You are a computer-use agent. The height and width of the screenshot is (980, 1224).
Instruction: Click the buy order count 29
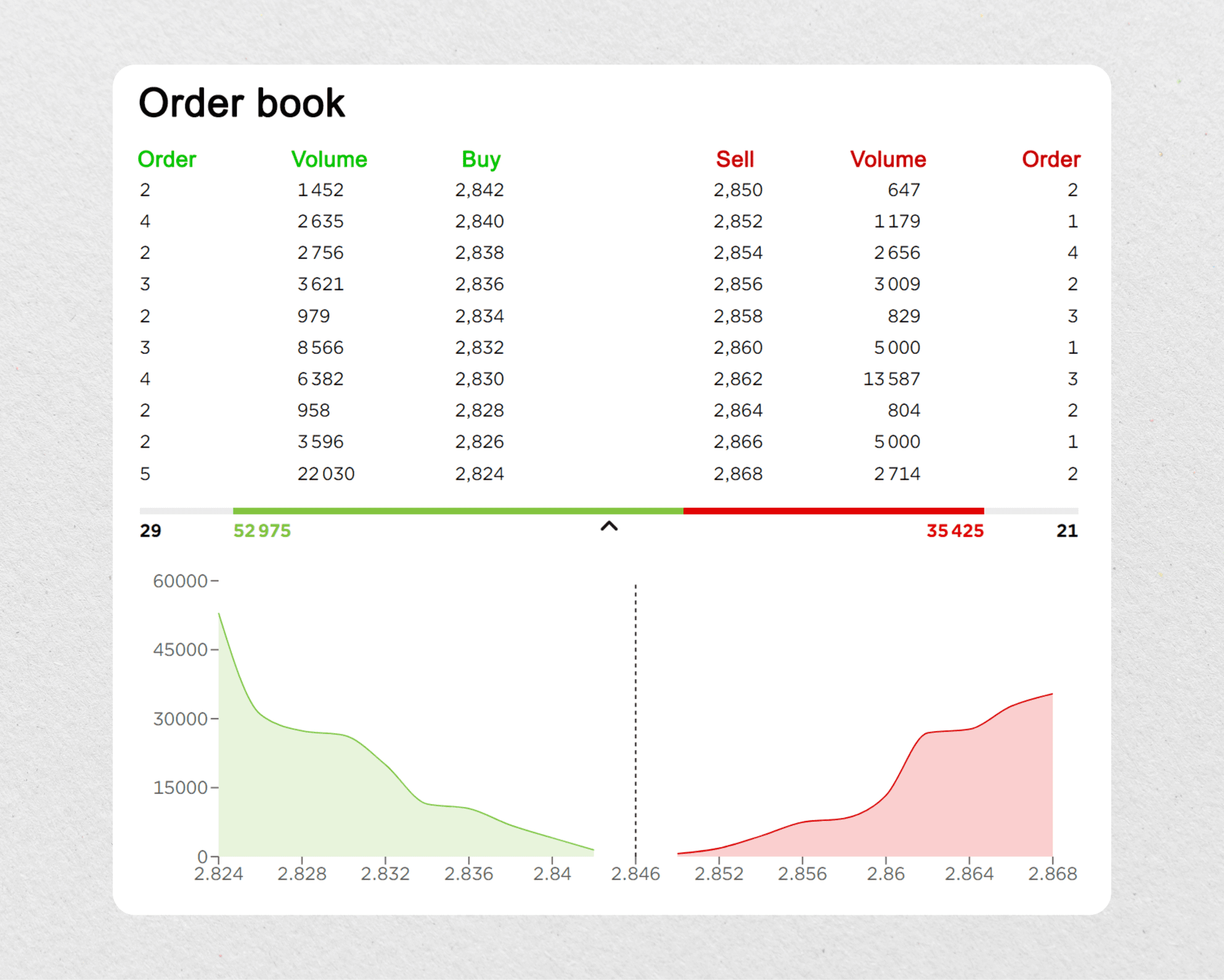150,530
